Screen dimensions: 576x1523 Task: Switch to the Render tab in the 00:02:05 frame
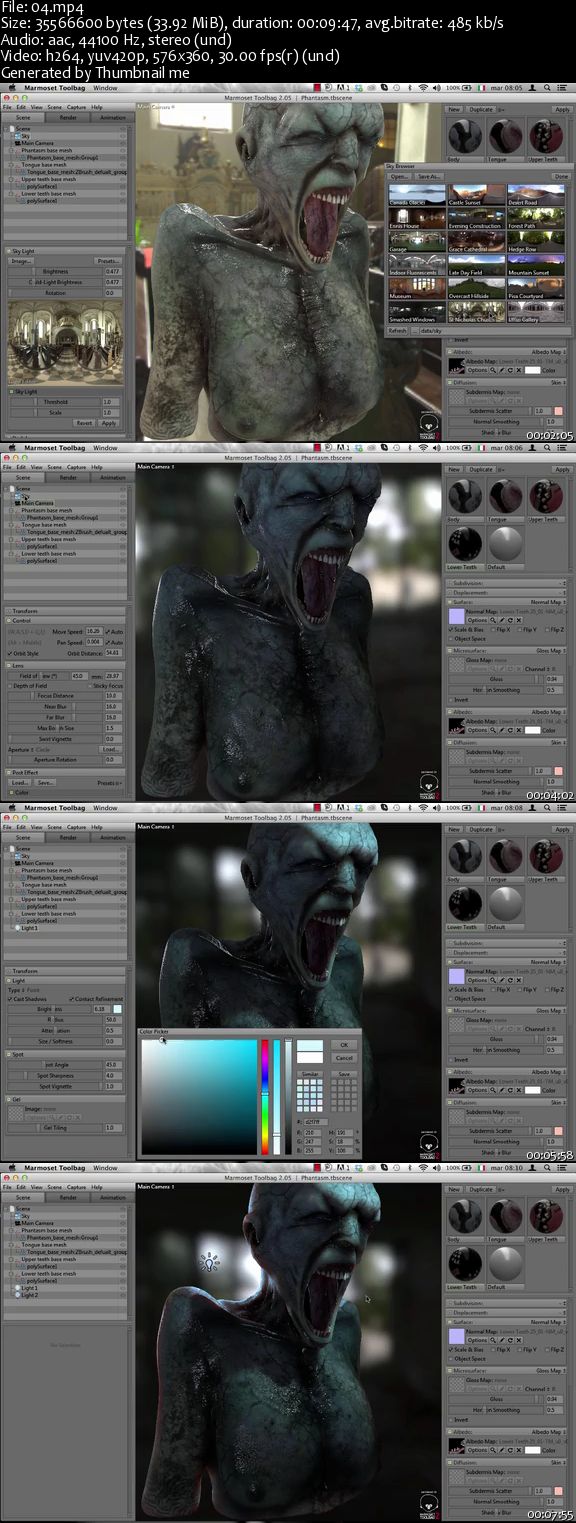point(68,118)
